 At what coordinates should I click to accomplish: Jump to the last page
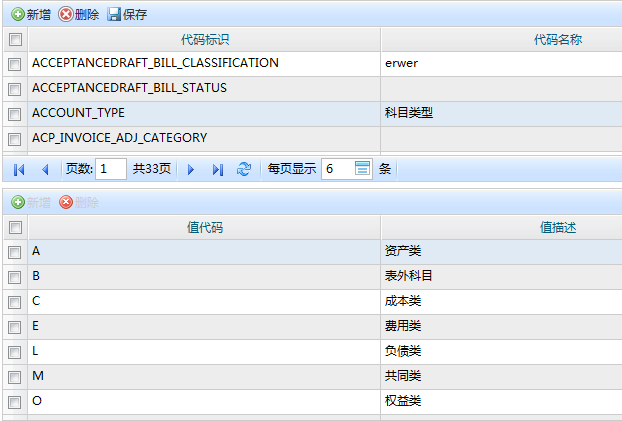coord(217,170)
